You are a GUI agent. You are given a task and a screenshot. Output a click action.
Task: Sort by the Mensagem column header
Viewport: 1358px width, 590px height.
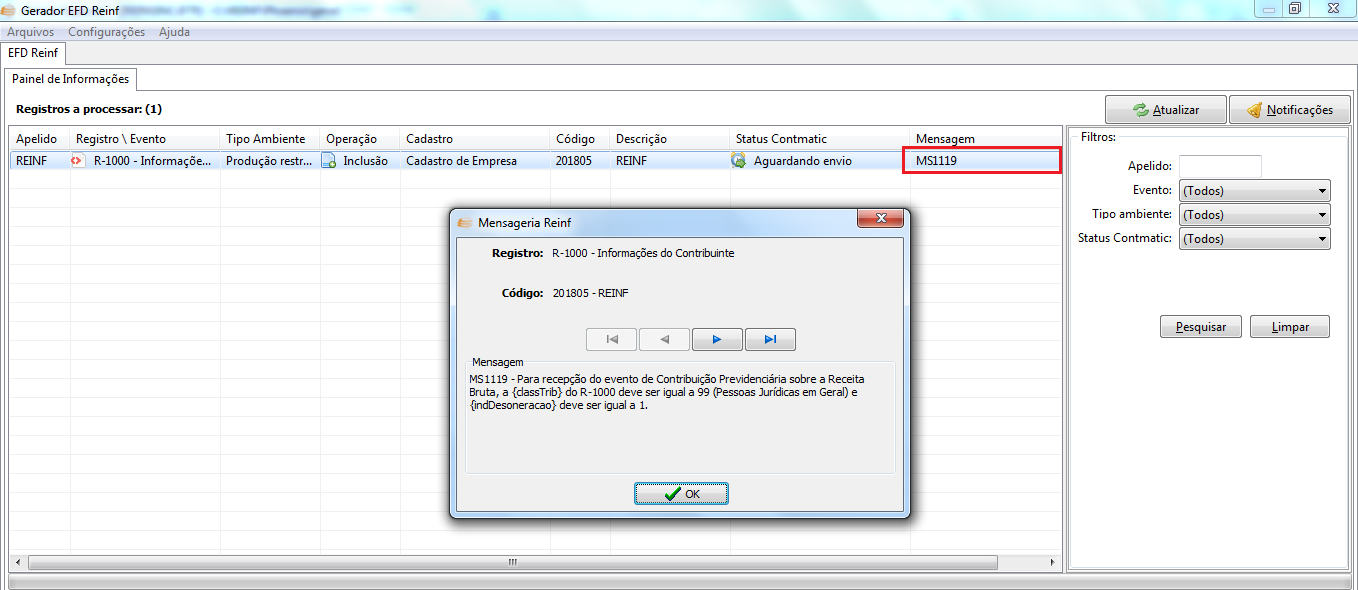(x=985, y=139)
